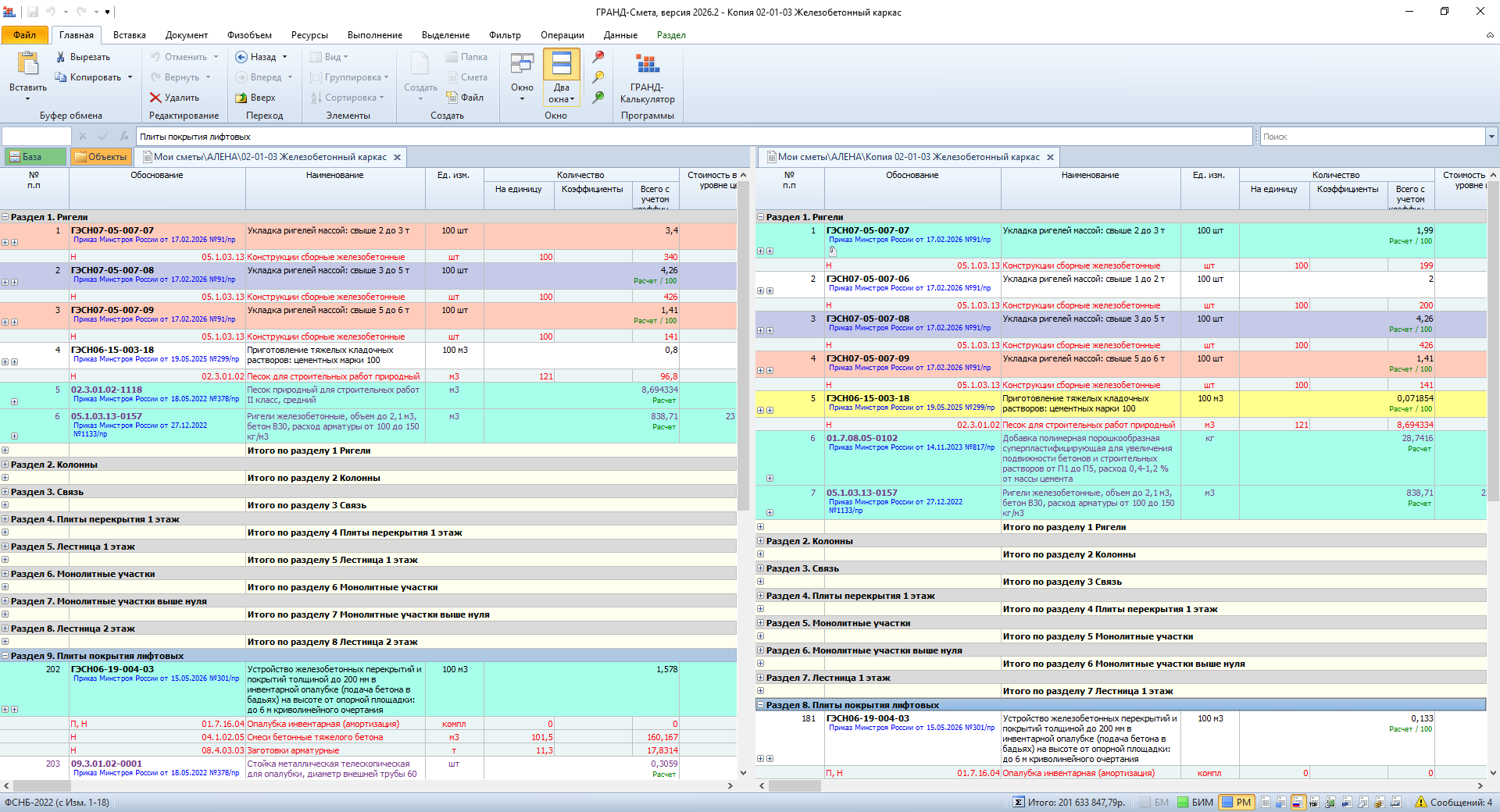Toggle the Два окна split view button
The width and height of the screenshot is (1500, 812).
pyautogui.click(x=562, y=77)
